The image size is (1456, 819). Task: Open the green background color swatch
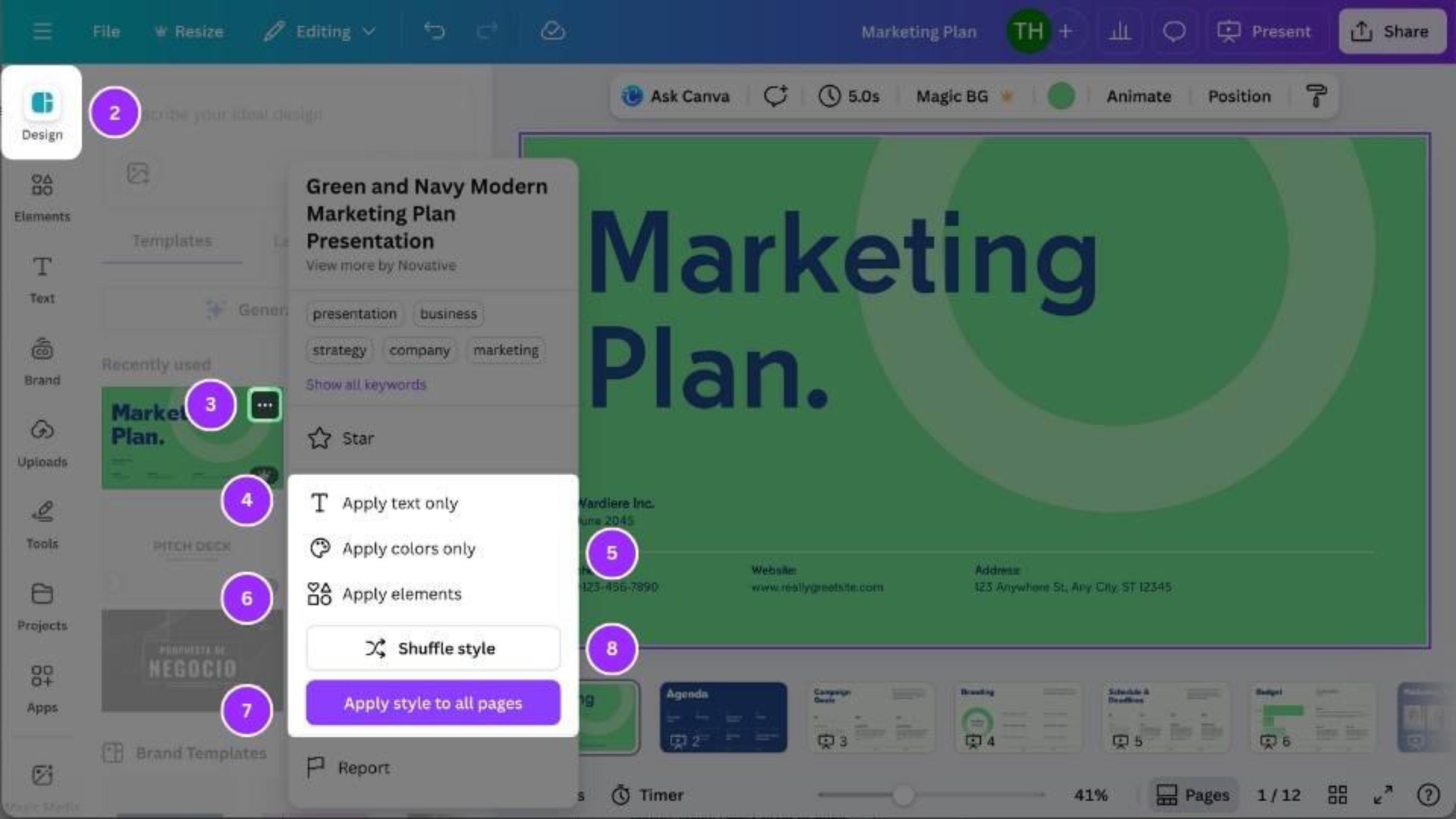1061,96
